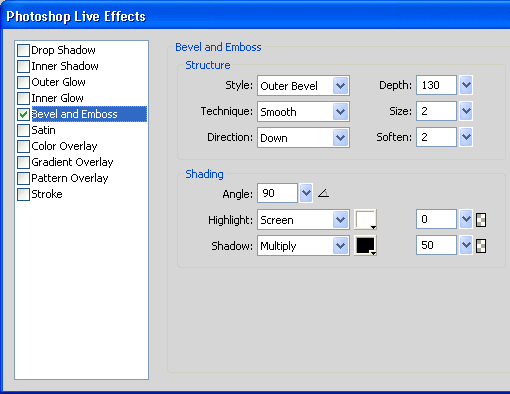Open the Style dropdown (Outer Bevel)

click(303, 86)
